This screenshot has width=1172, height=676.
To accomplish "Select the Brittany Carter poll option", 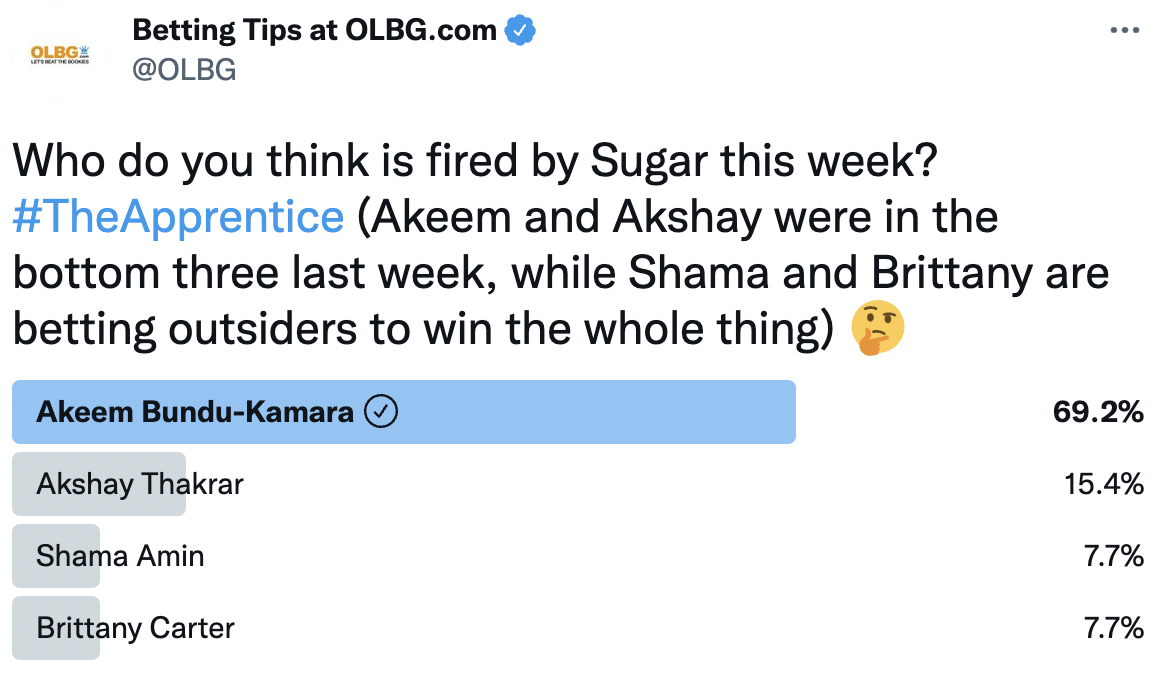I will pyautogui.click(x=578, y=628).
